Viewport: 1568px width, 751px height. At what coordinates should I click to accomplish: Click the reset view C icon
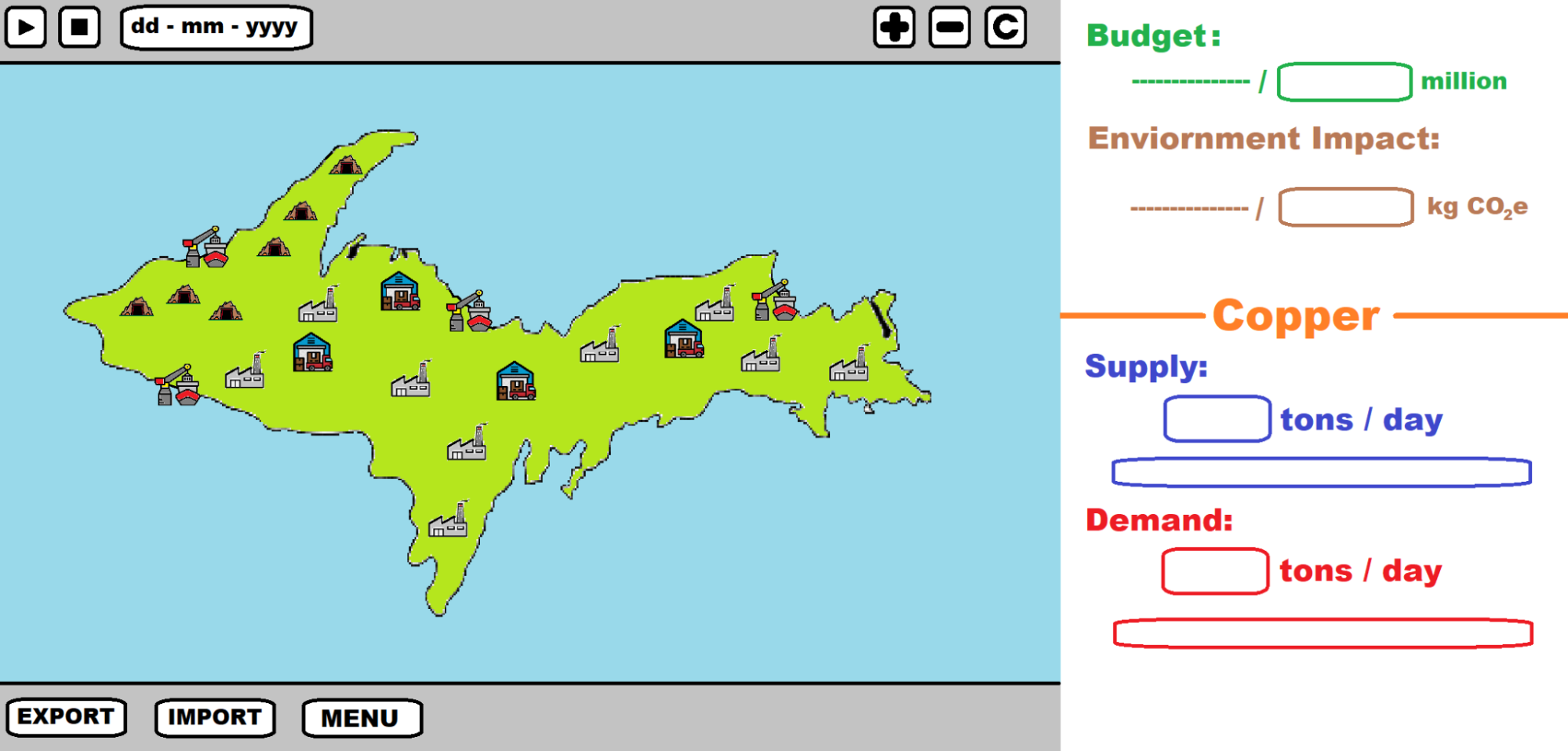1006,28
